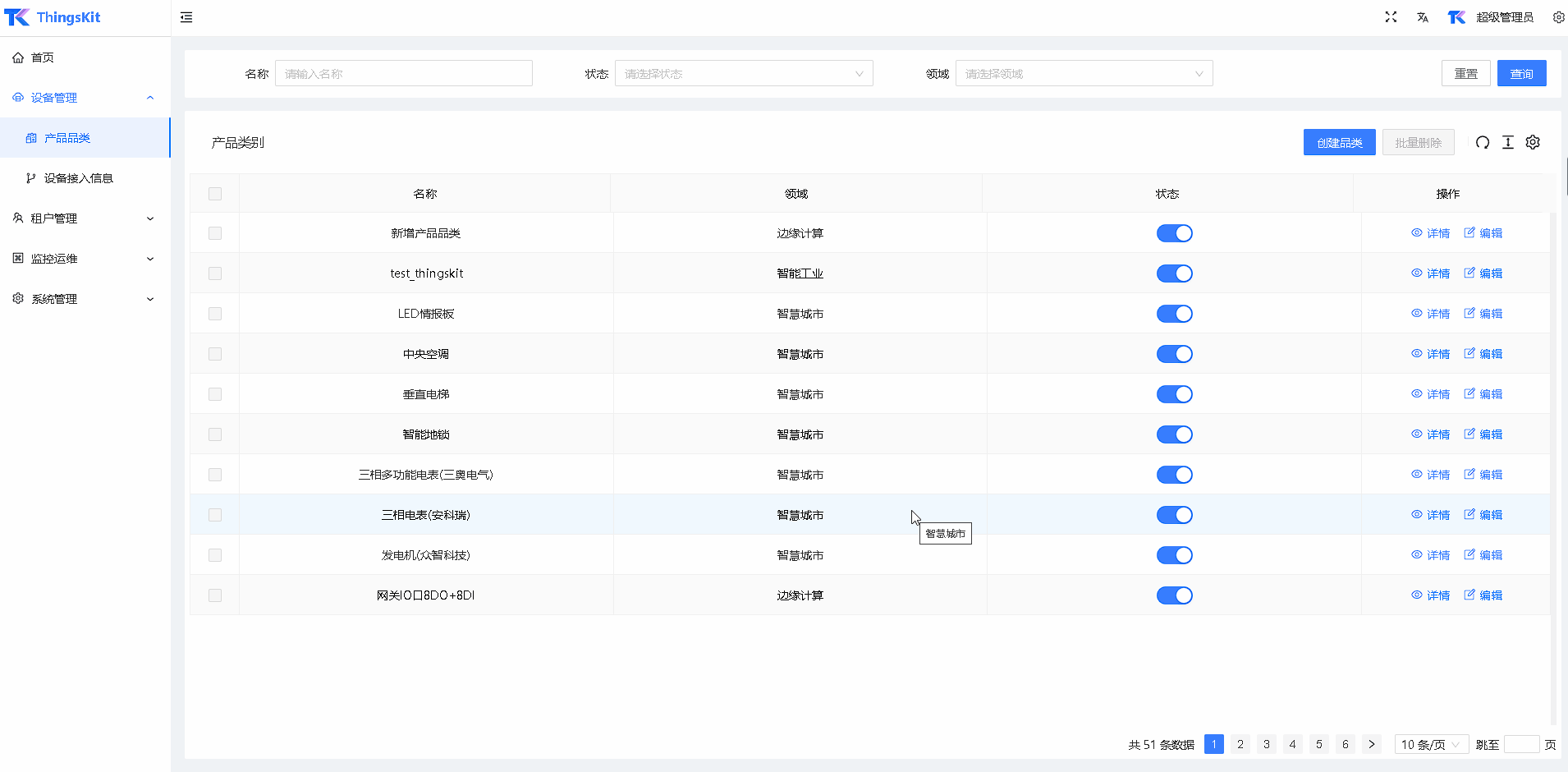1568x772 pixels.
Task: Click the 创建品类 button
Action: (1339, 143)
